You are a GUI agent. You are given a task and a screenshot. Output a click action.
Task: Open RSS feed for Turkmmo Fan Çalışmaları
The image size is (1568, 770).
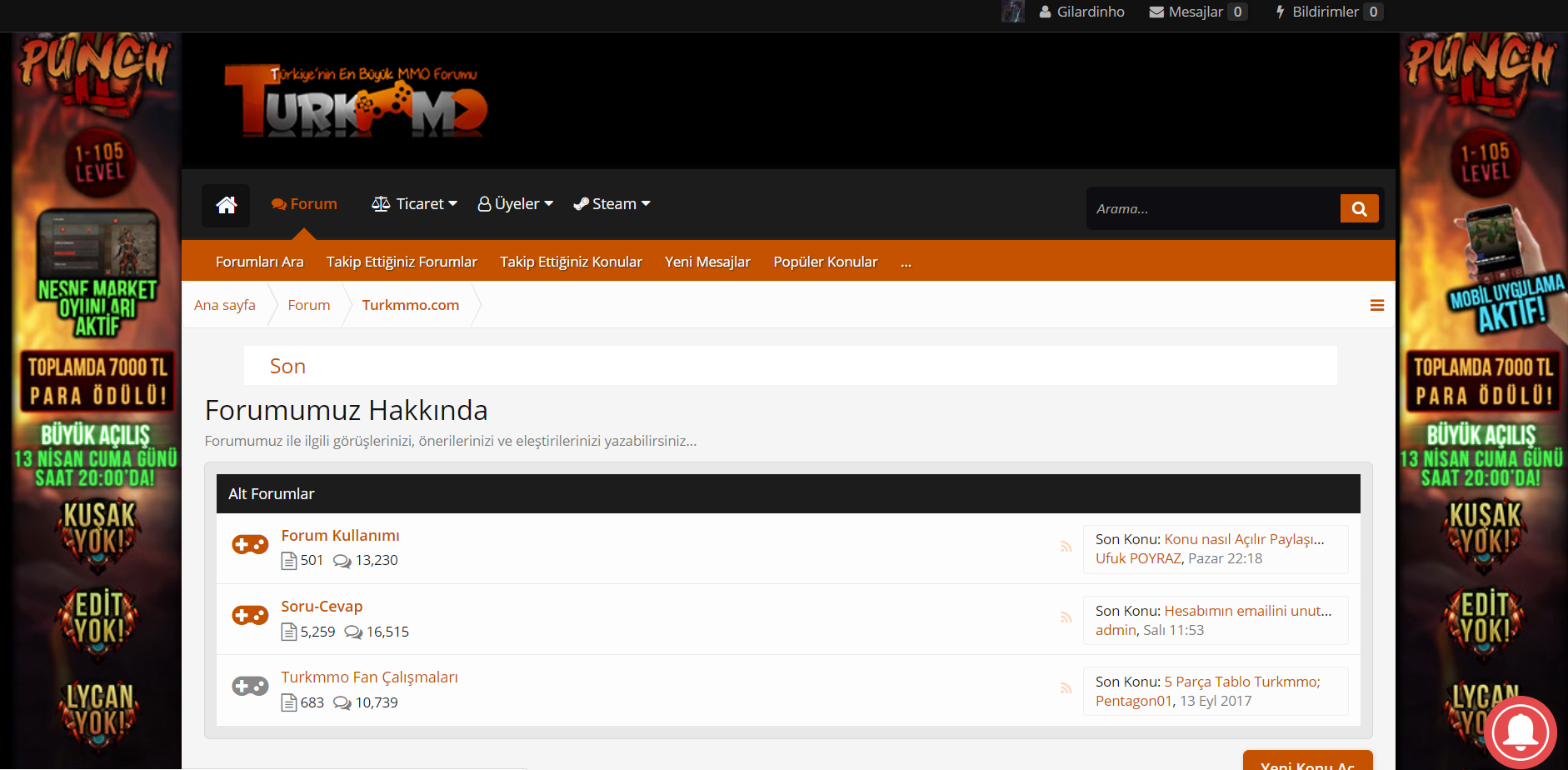[x=1066, y=688]
